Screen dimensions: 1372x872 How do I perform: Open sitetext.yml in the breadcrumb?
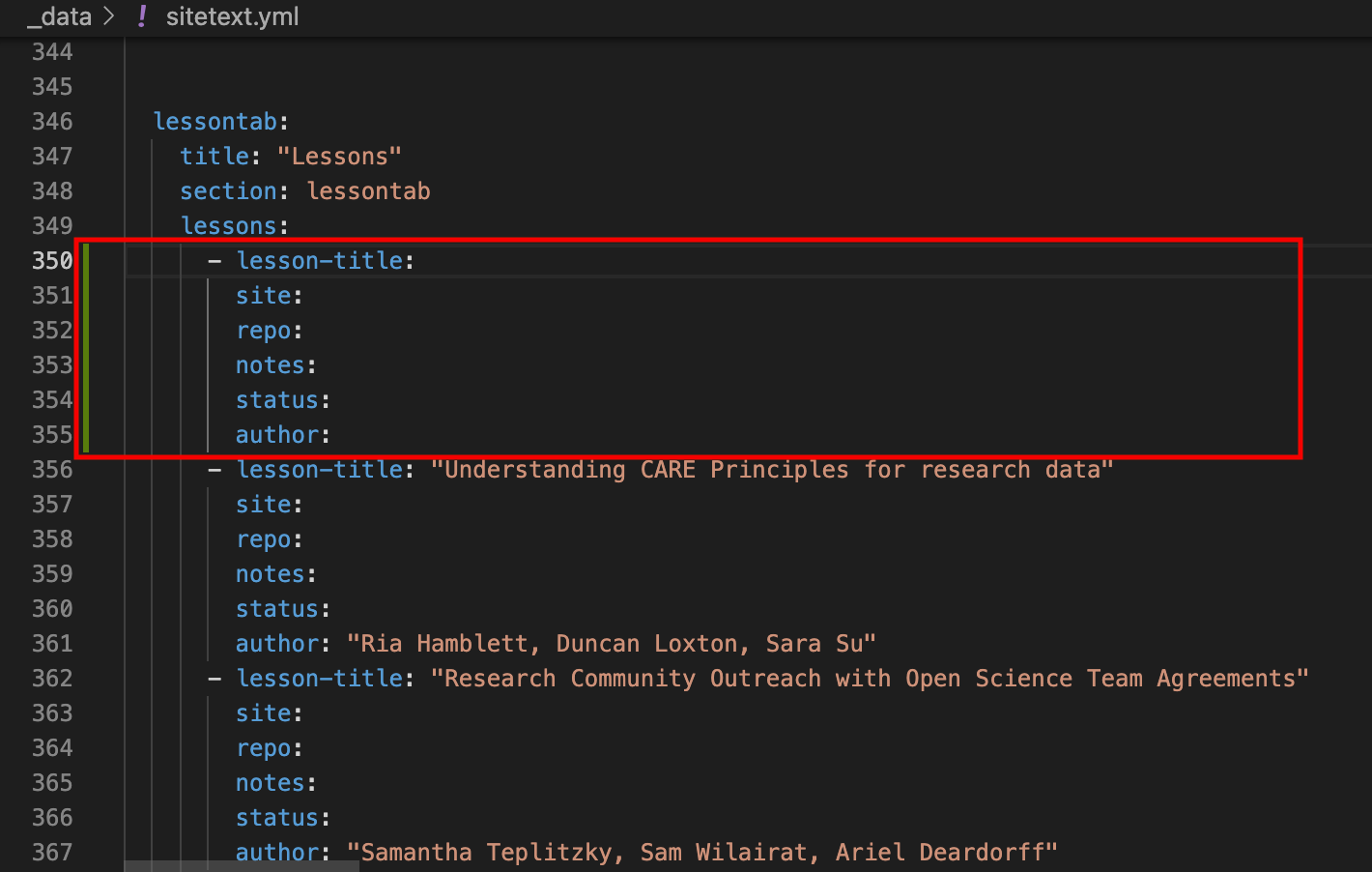tap(232, 16)
